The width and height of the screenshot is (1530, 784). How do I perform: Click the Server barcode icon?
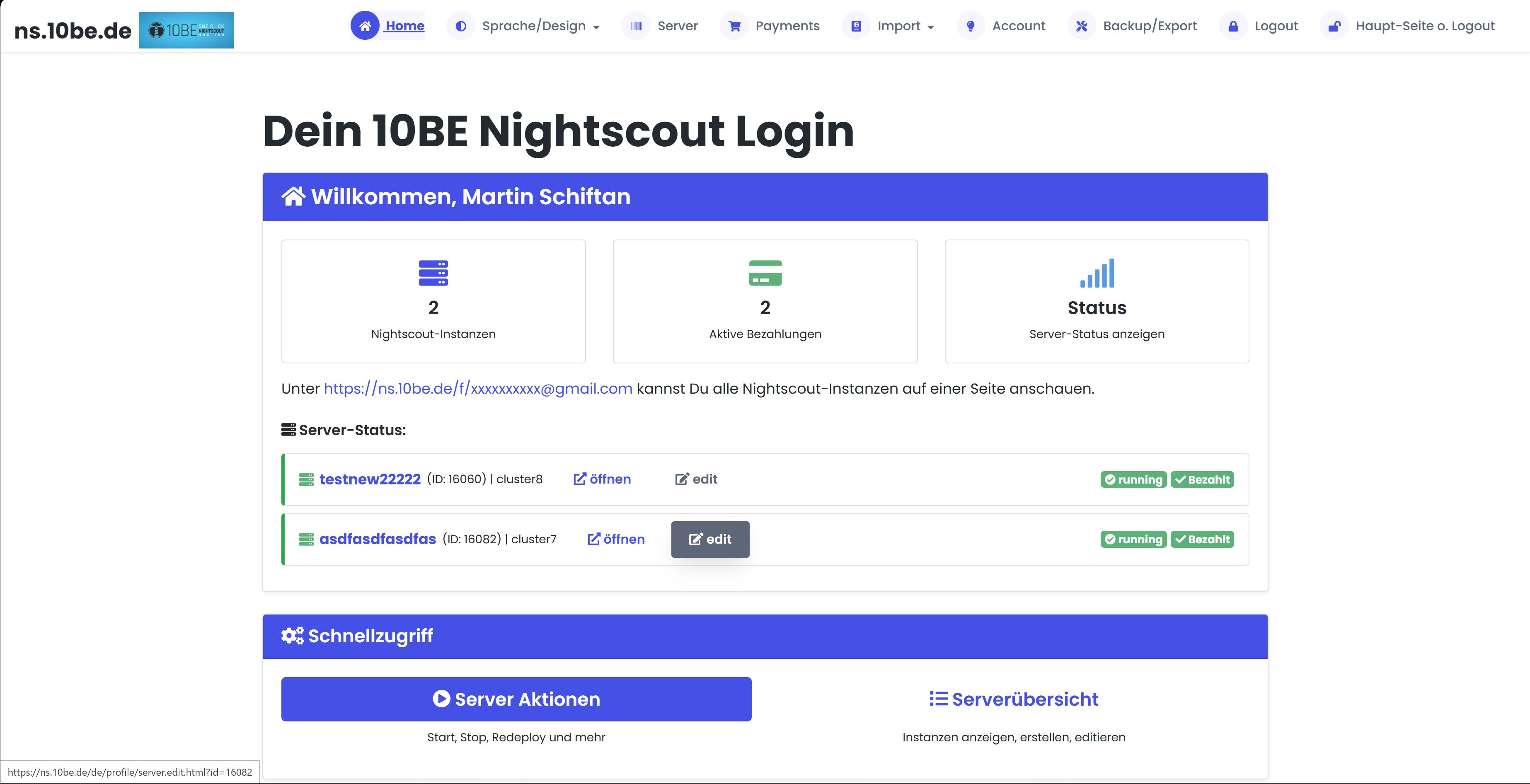[x=637, y=26]
